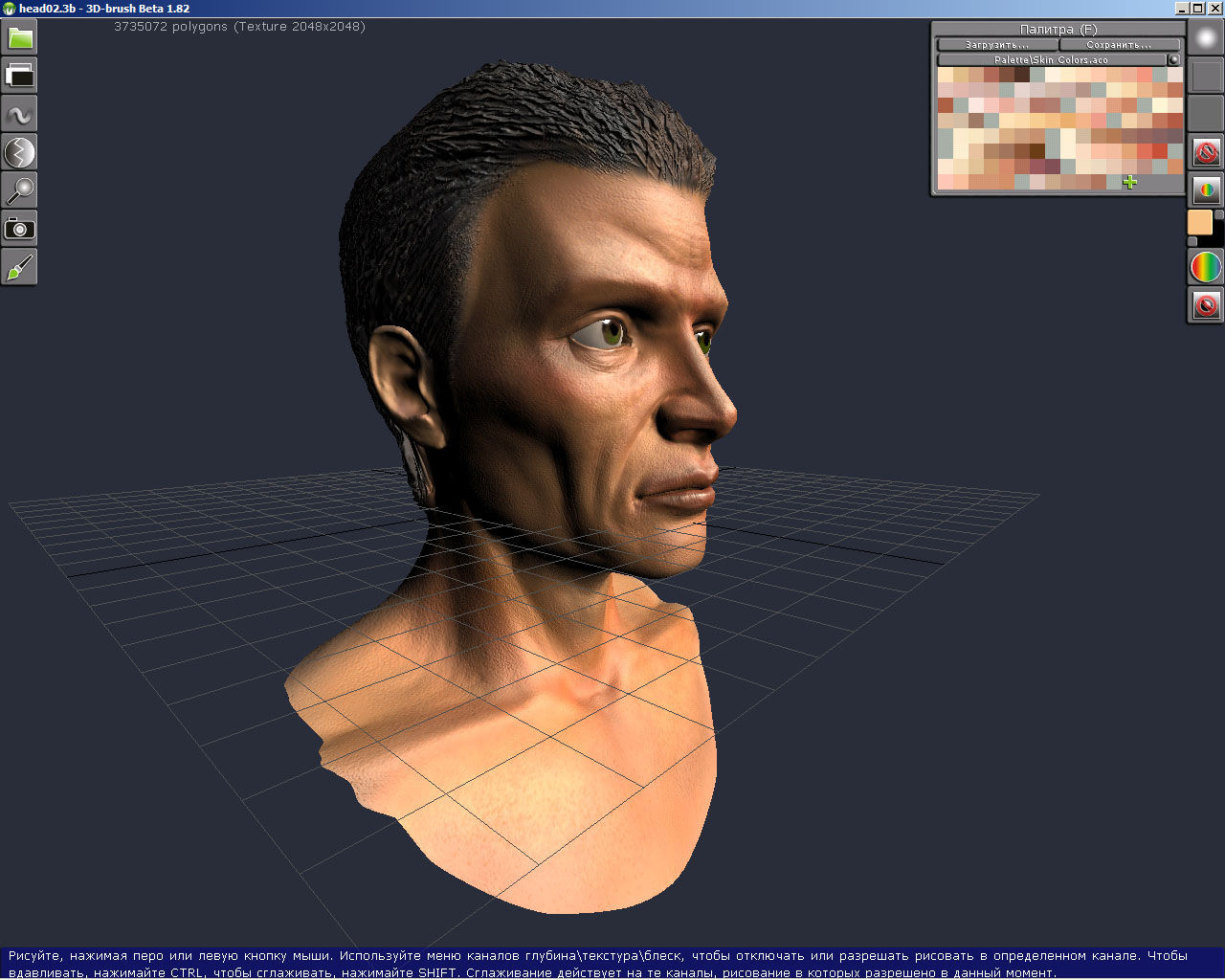Select the wavy stroke tool icon
This screenshot has height=980, width=1225.
(20, 114)
